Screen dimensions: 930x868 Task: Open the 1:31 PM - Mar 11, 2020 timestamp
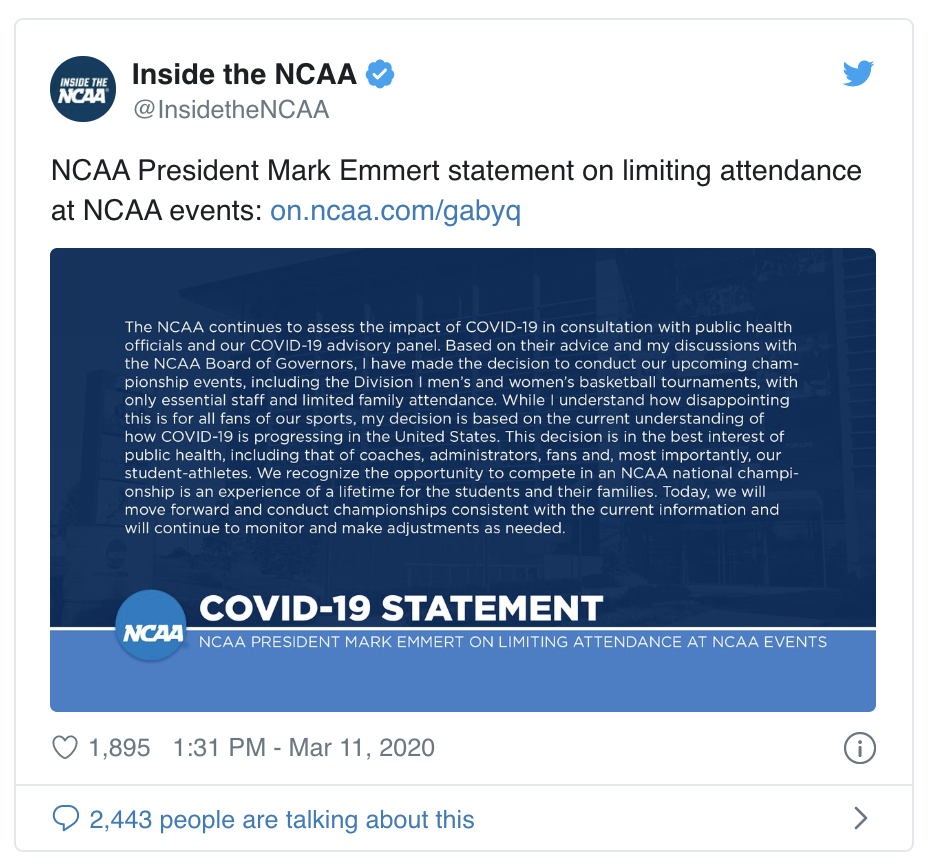tap(304, 747)
